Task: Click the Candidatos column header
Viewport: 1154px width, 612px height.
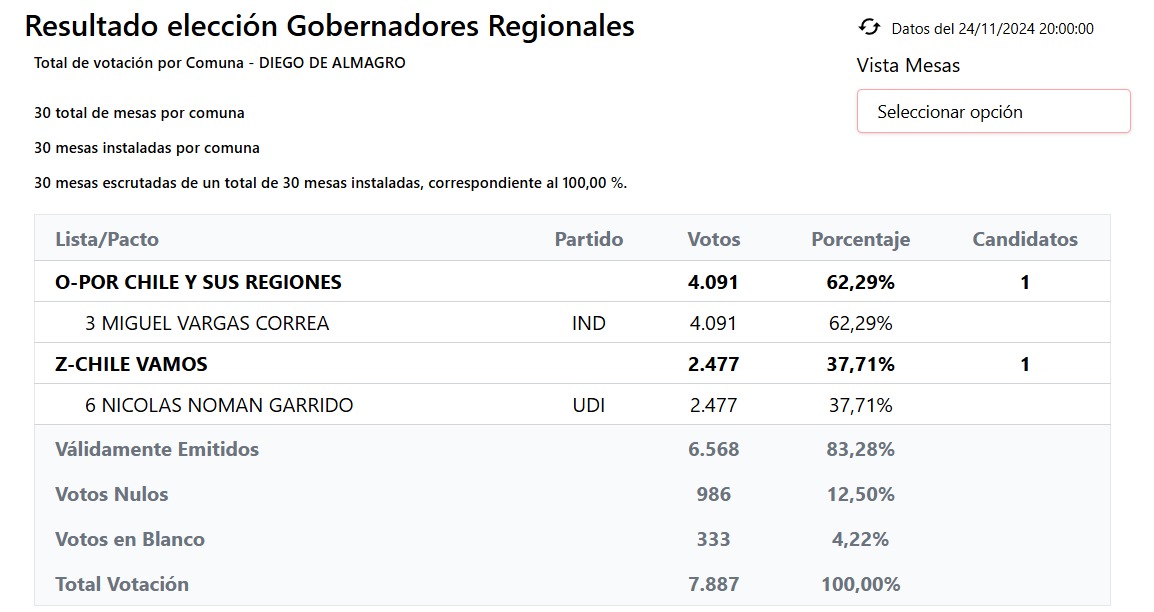Action: click(x=1024, y=239)
